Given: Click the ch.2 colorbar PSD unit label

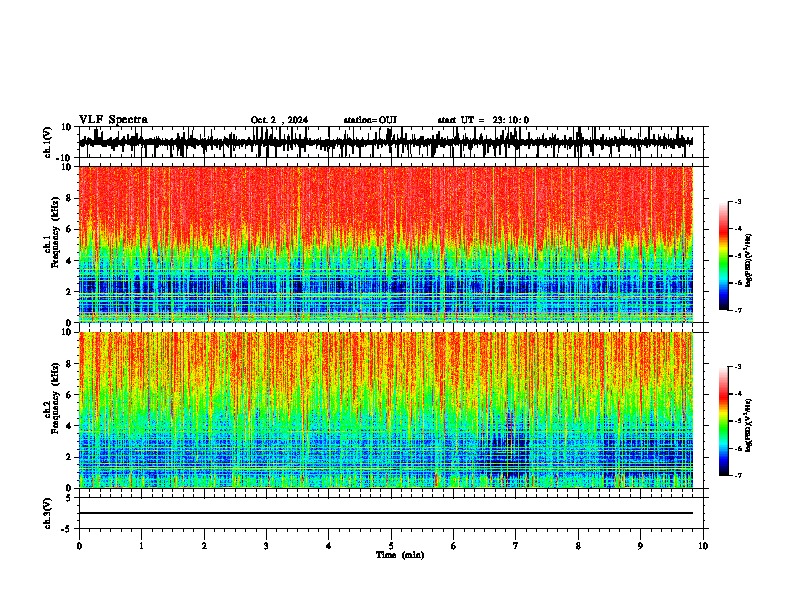Looking at the screenshot, I should pos(748,425).
